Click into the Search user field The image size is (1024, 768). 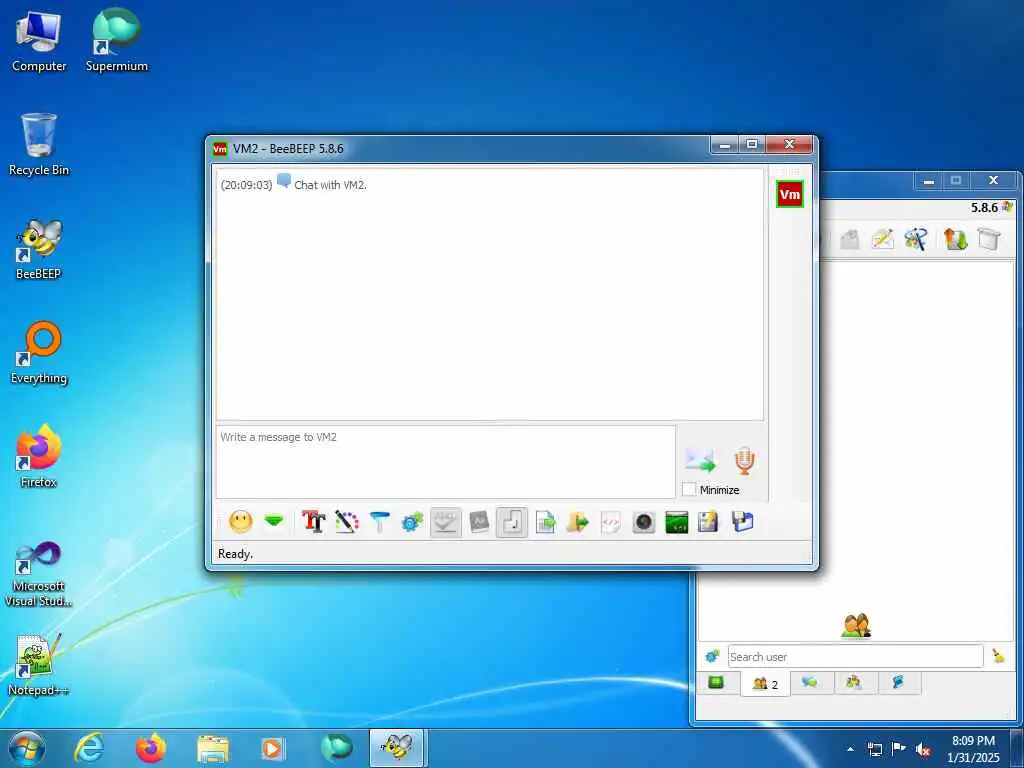click(856, 656)
